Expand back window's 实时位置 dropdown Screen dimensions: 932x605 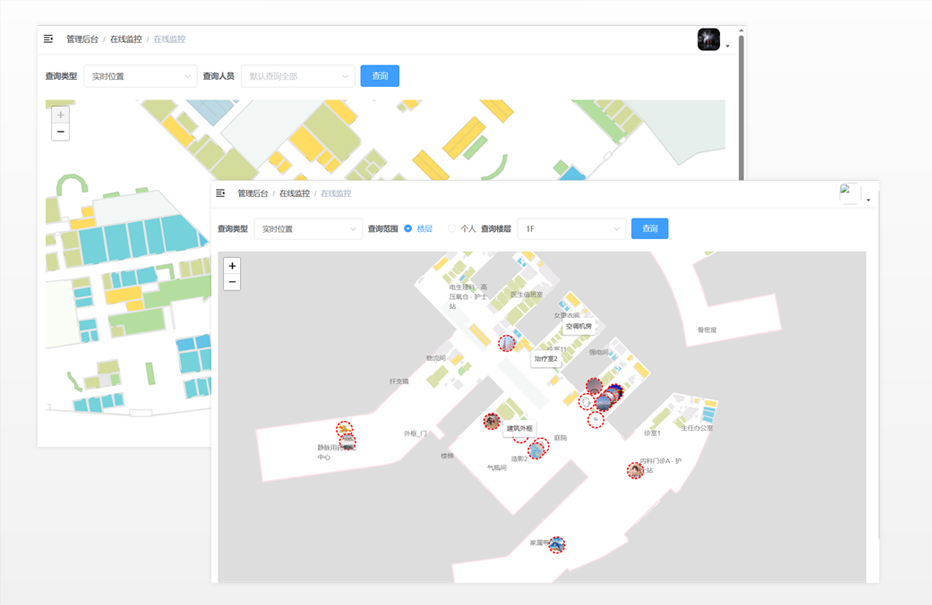tap(140, 76)
